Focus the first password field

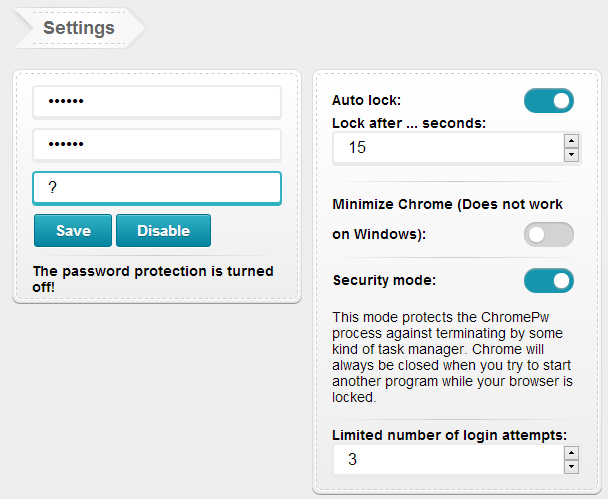pos(157,101)
